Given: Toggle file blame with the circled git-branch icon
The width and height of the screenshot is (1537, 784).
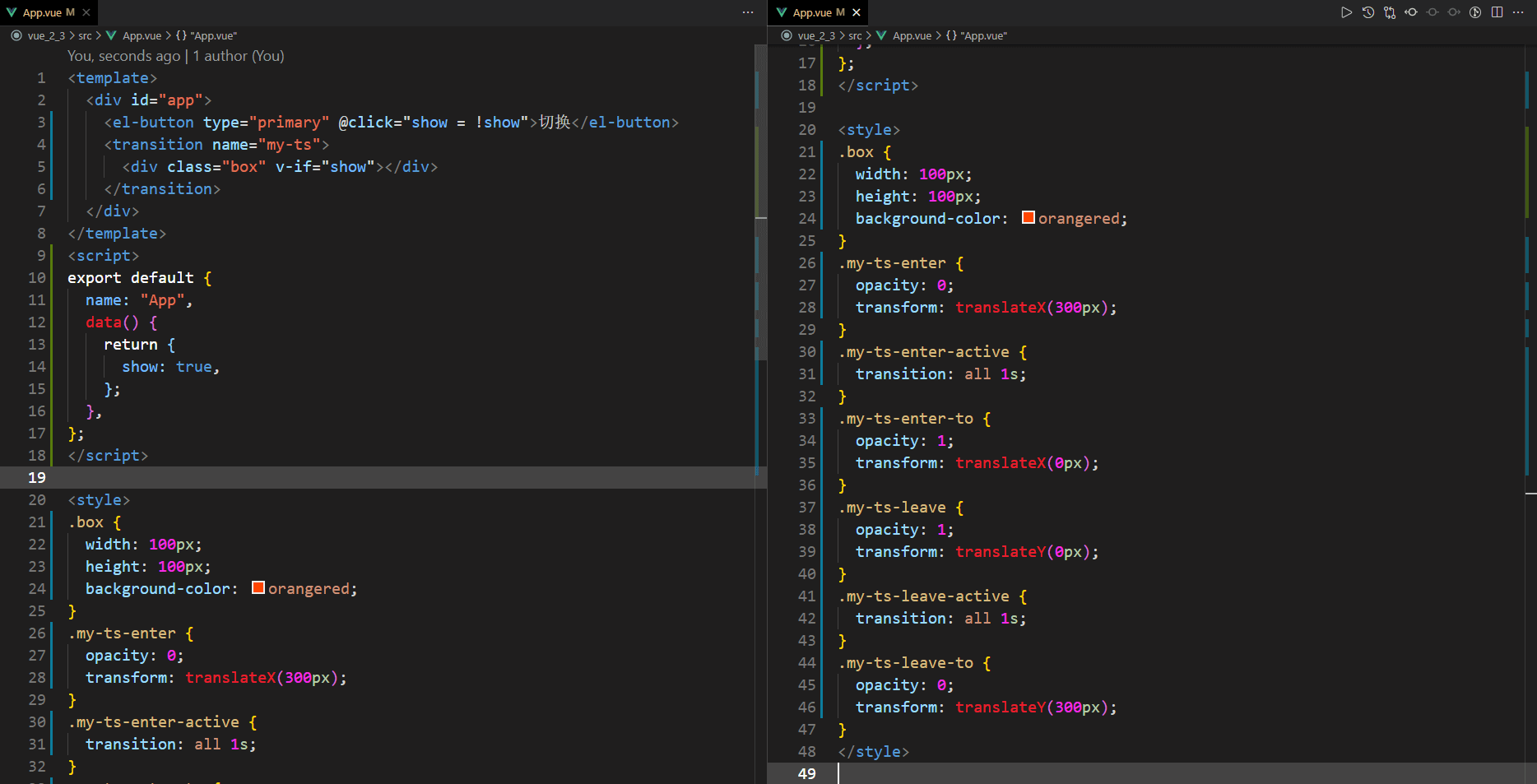Looking at the screenshot, I should click(1475, 12).
